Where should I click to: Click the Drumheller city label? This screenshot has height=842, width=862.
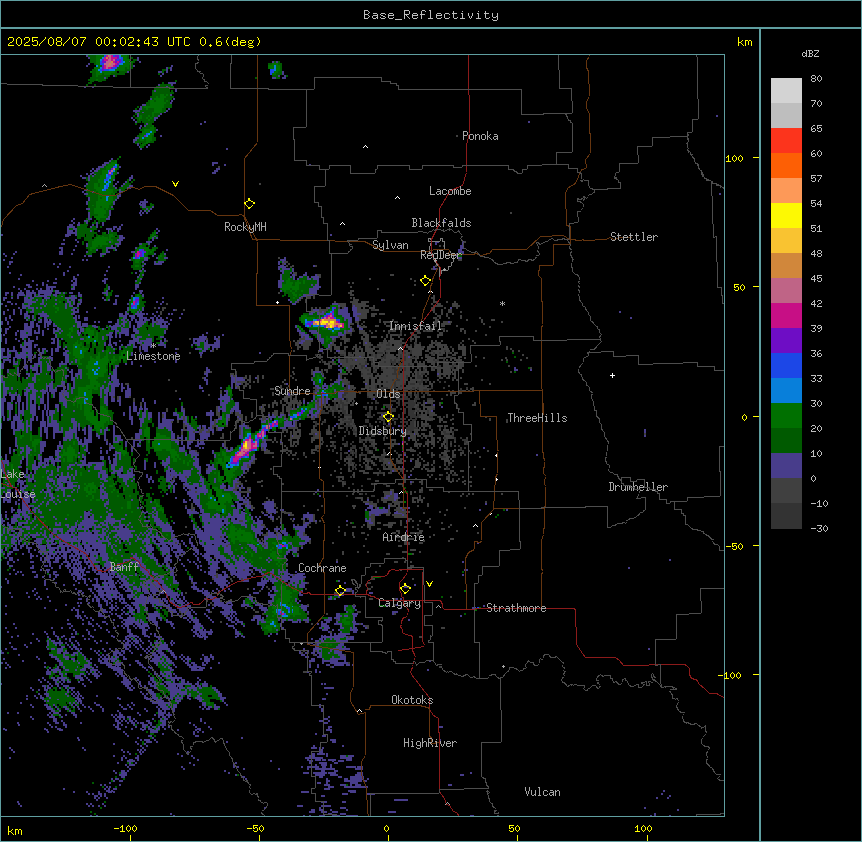(638, 487)
